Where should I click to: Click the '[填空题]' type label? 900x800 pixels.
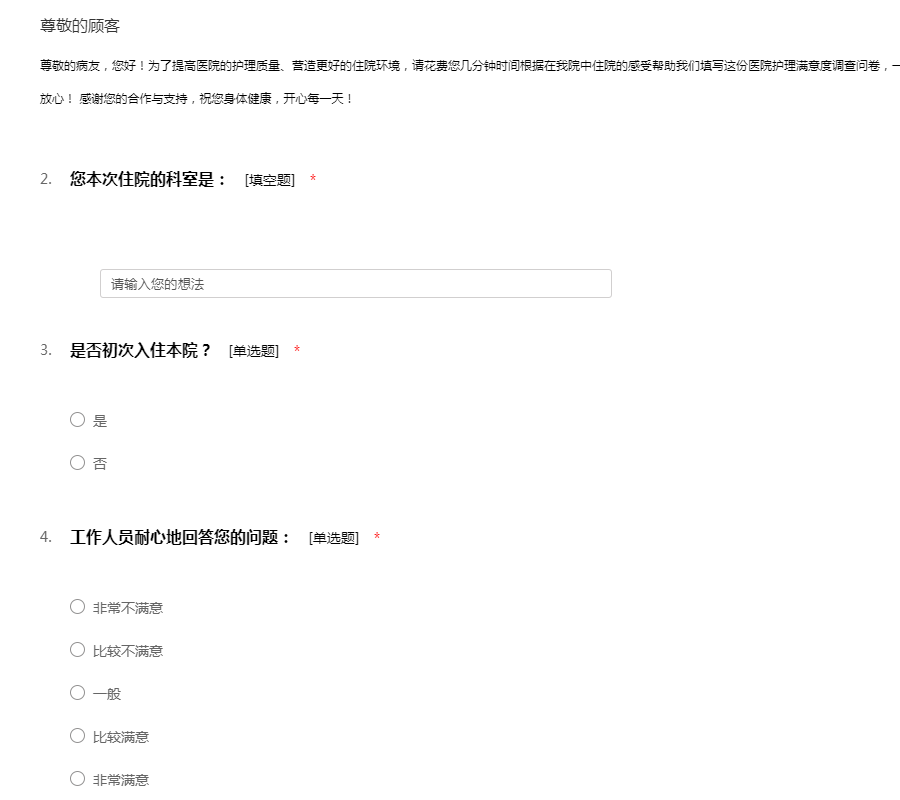coord(270,180)
